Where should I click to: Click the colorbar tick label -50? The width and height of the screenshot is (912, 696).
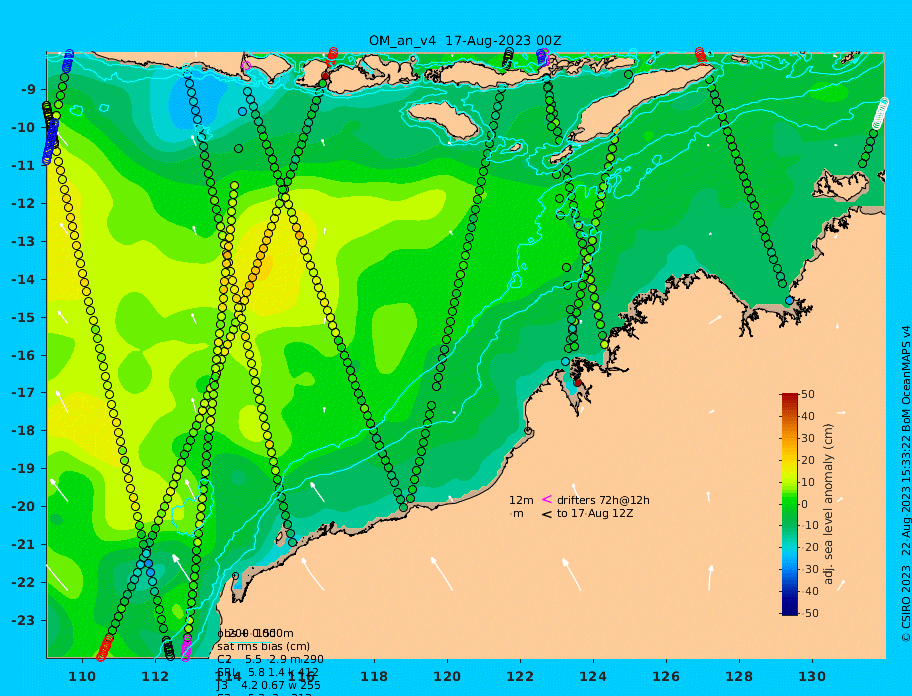[808, 613]
